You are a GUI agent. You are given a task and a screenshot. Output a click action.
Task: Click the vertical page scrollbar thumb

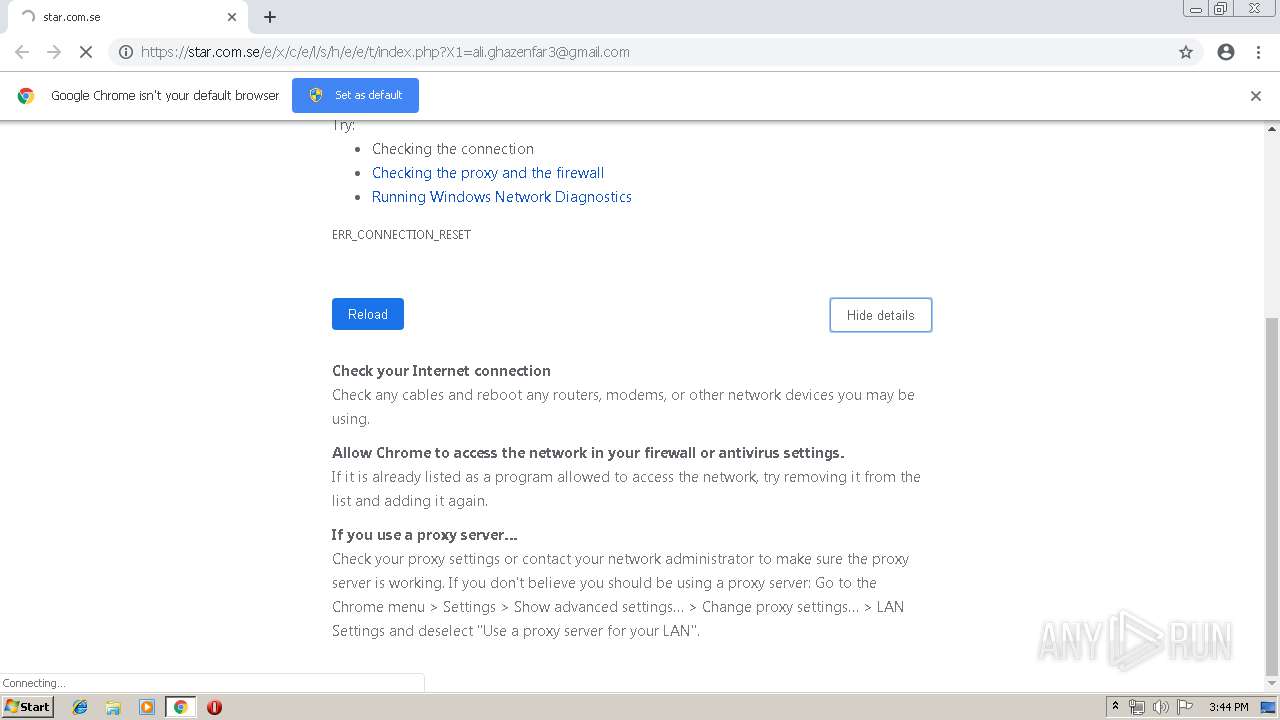tap(1272, 497)
